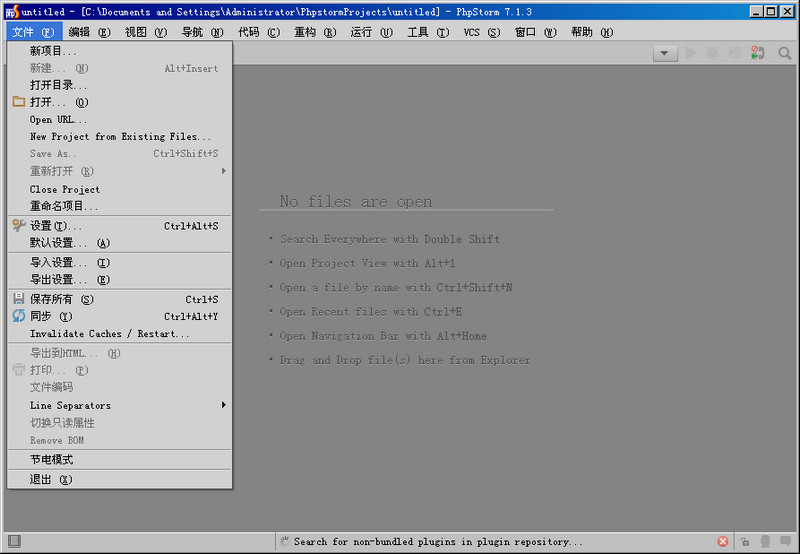Click the 文件编码 file encoding entry
This screenshot has width=800, height=554.
(x=120, y=387)
